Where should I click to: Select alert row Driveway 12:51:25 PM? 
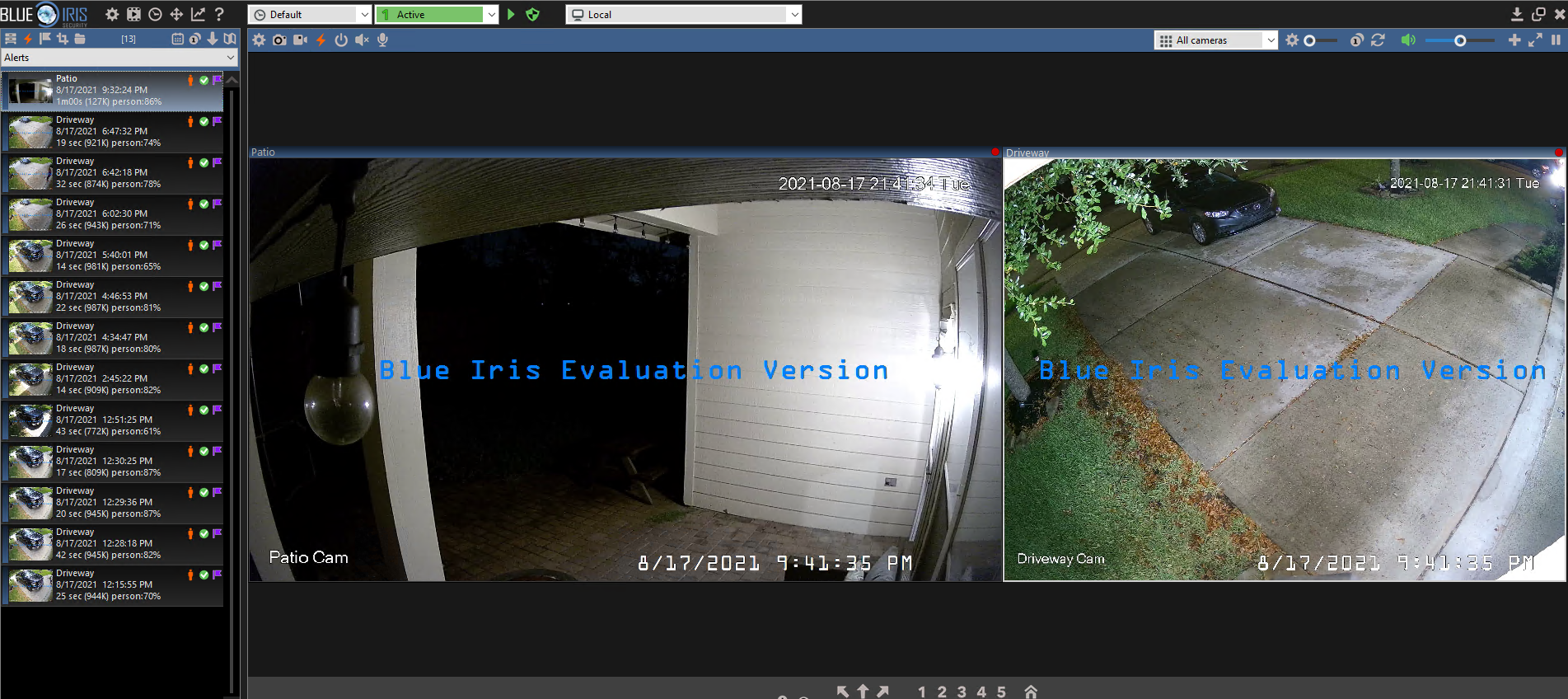(x=113, y=420)
